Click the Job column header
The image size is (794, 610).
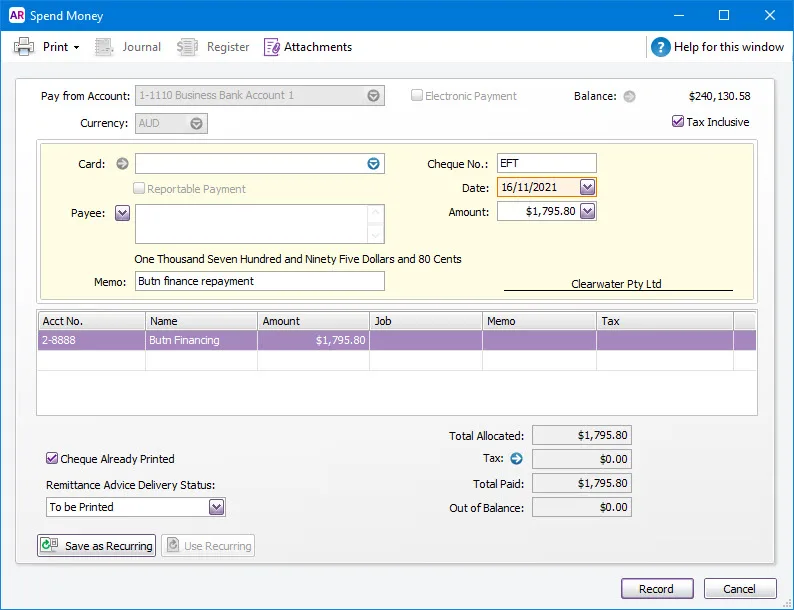click(x=426, y=321)
